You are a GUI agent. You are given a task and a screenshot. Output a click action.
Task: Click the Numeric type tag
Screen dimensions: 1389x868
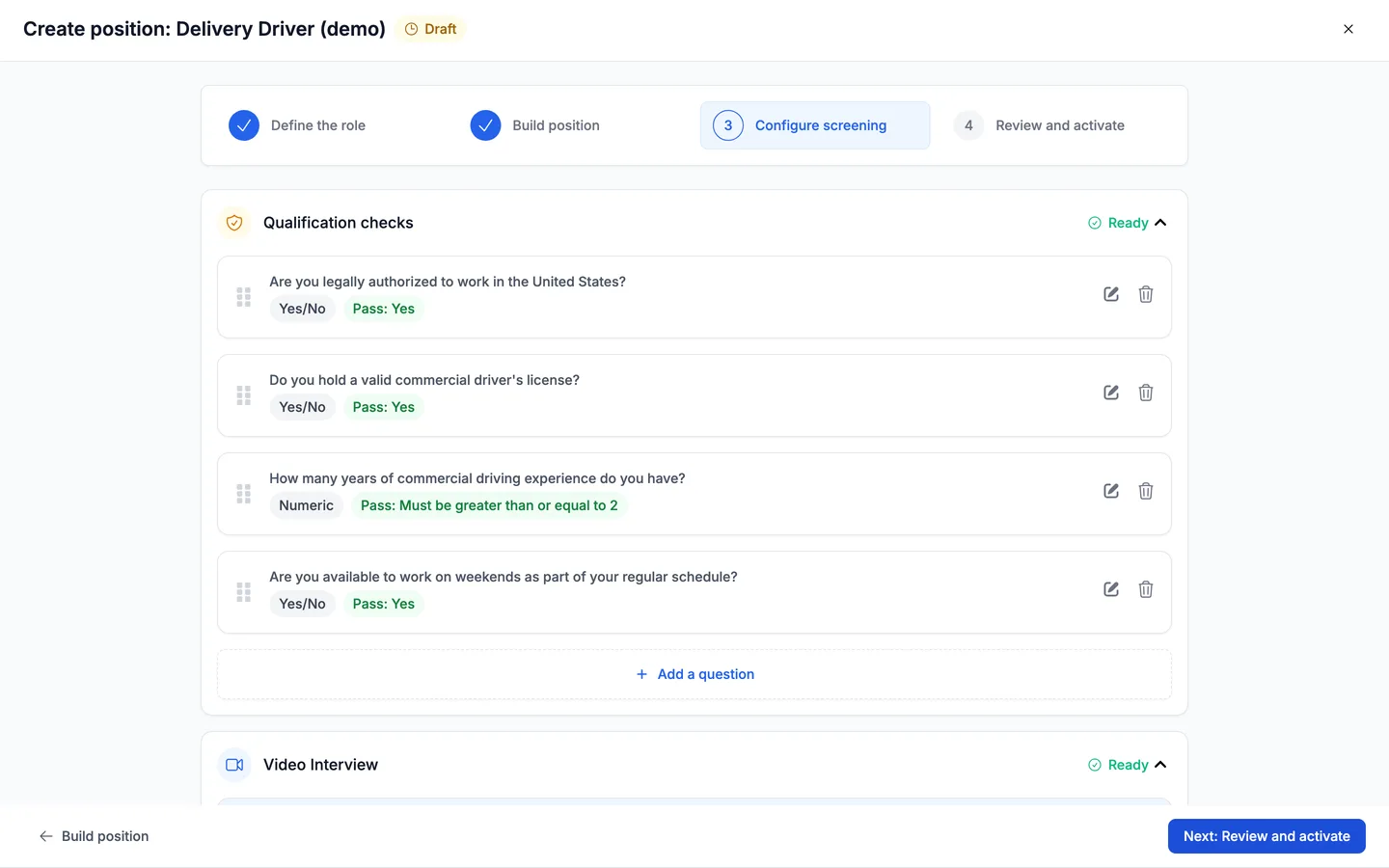(x=306, y=505)
